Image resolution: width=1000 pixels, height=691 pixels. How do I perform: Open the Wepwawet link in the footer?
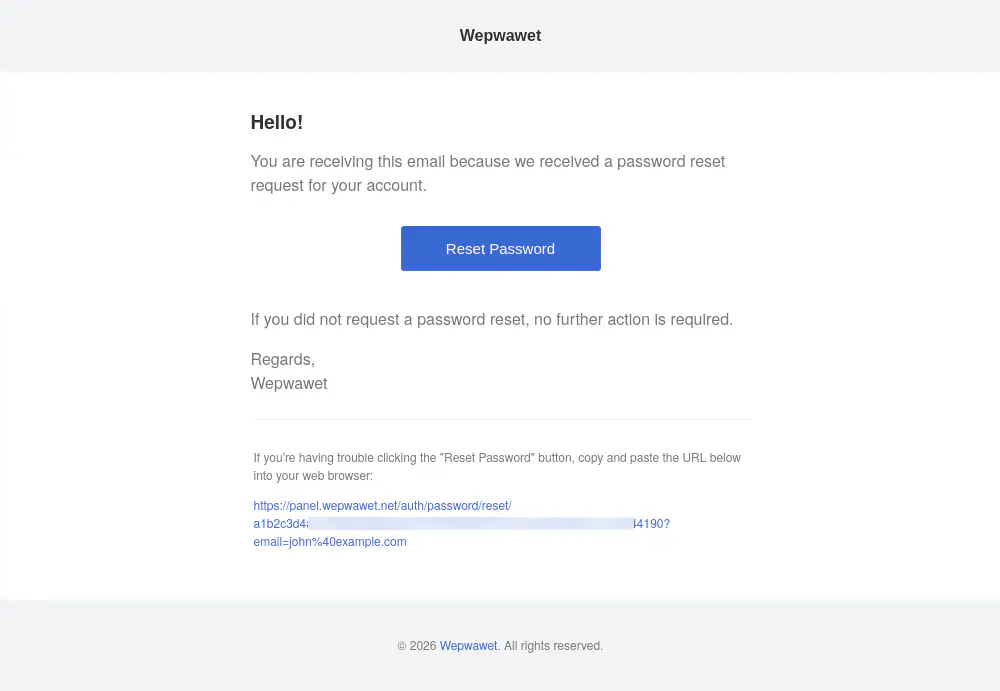tap(468, 646)
